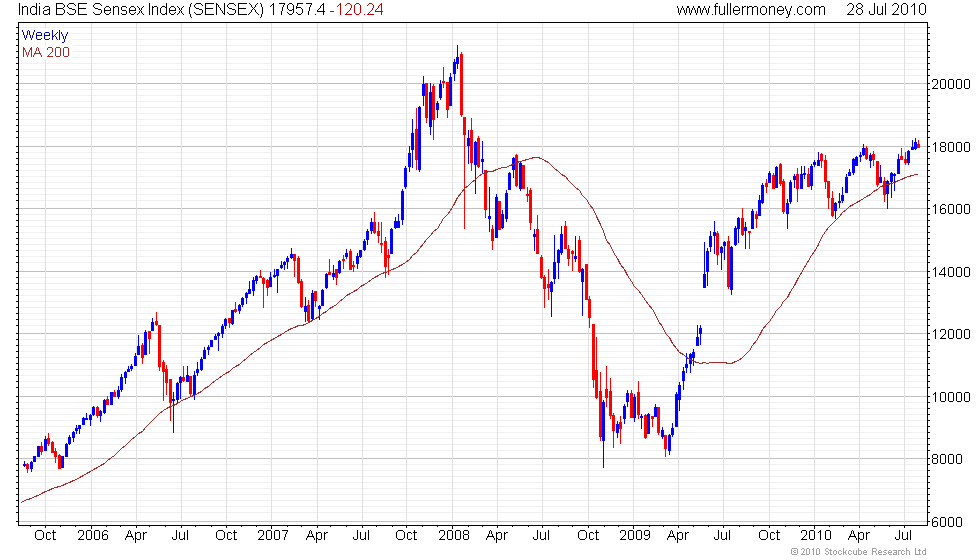This screenshot has width=980, height=560.
Task: Click the last 'Jul' x-axis label
Action: click(x=903, y=536)
